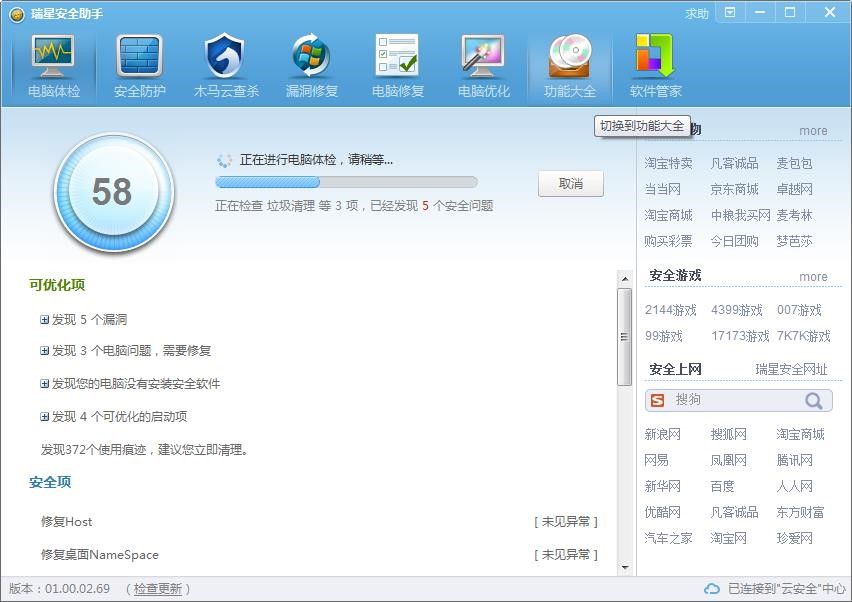
Task: Open the 梦芭莎 link
Action: [794, 241]
